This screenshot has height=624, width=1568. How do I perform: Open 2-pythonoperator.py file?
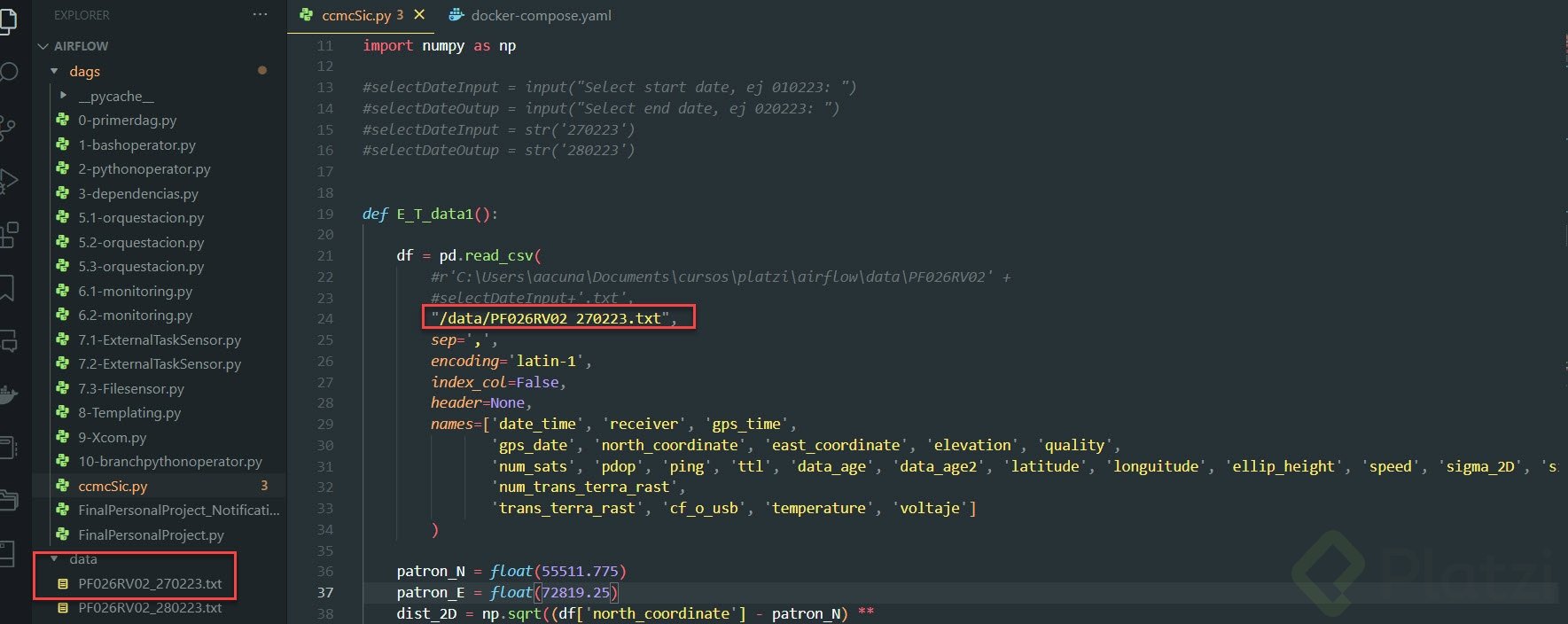click(x=144, y=168)
